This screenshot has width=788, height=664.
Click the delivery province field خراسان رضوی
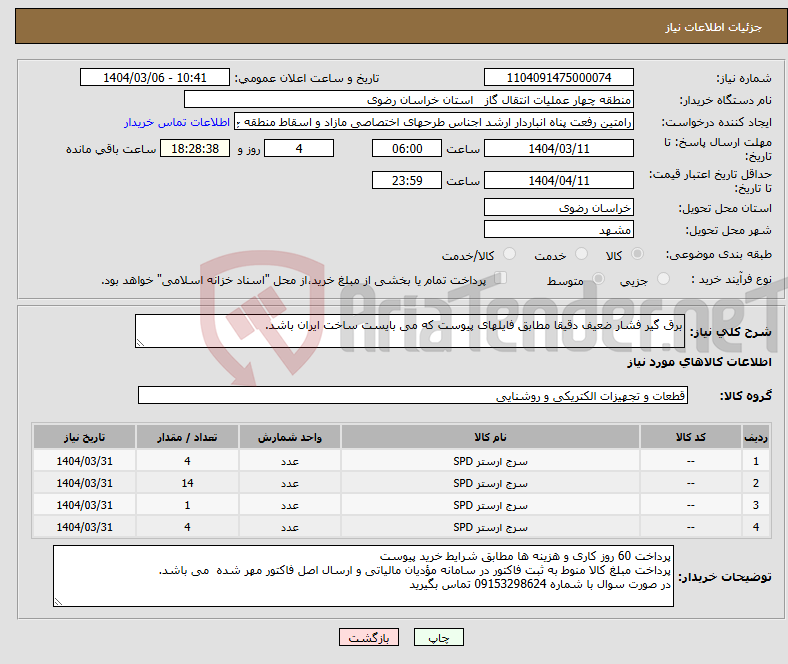click(559, 207)
